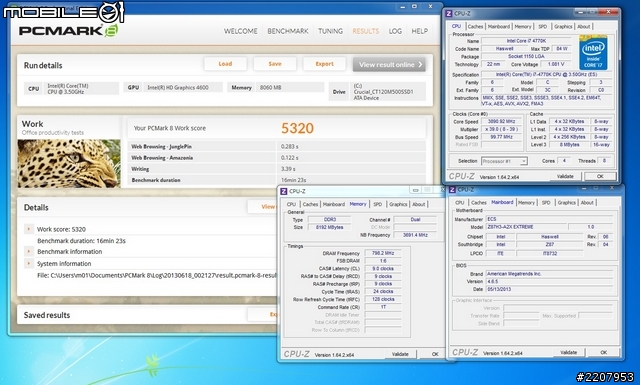Minimize the CPU-Z Memory window
640x385 pixels.
click(415, 190)
